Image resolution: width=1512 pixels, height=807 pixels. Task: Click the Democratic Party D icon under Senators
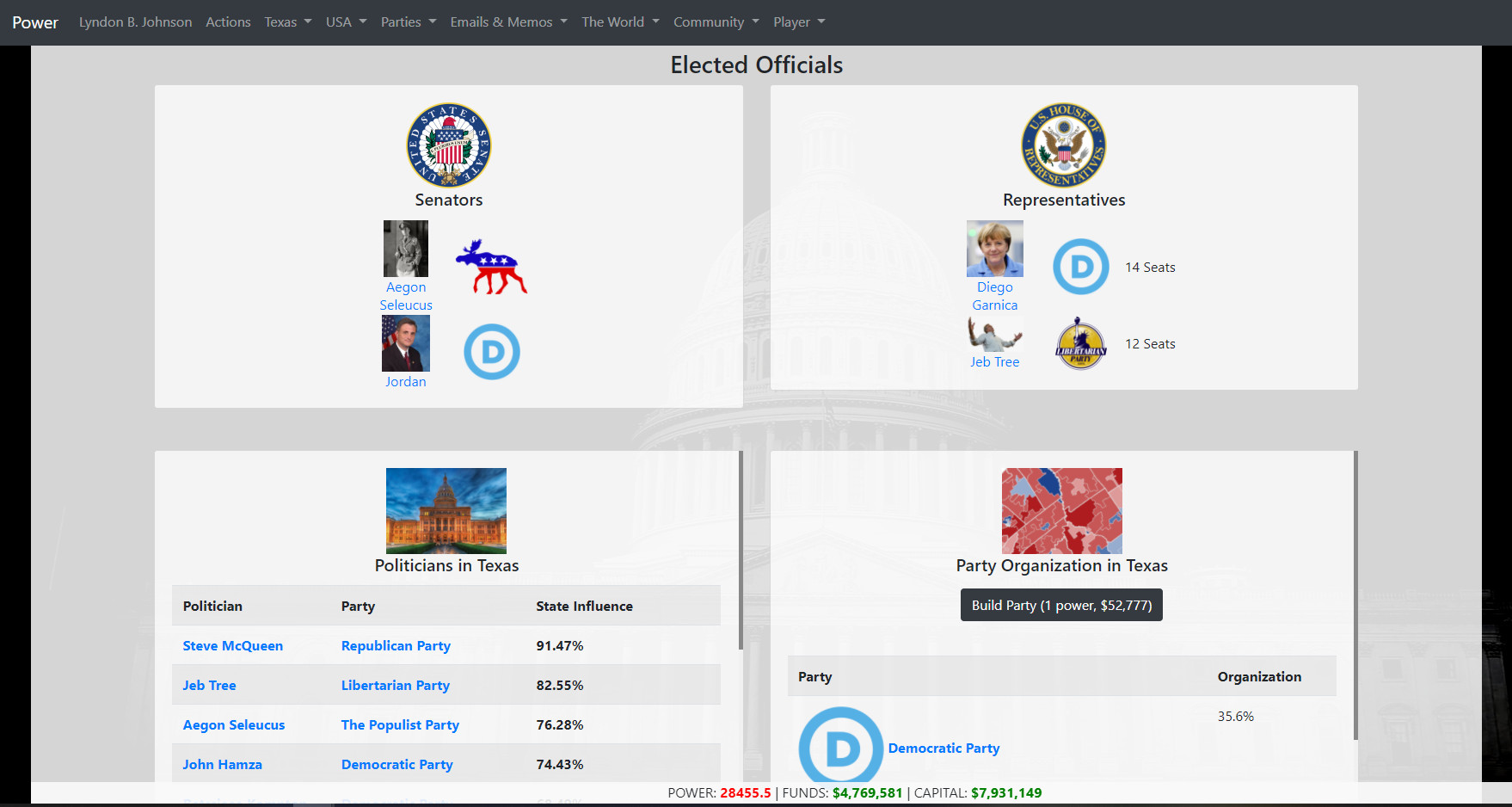point(491,351)
